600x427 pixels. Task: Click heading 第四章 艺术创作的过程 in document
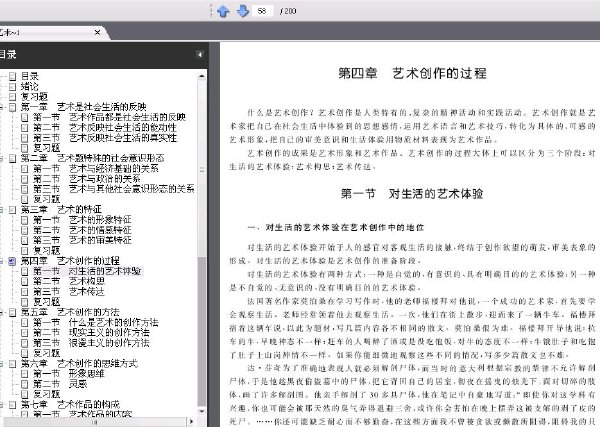click(412, 73)
